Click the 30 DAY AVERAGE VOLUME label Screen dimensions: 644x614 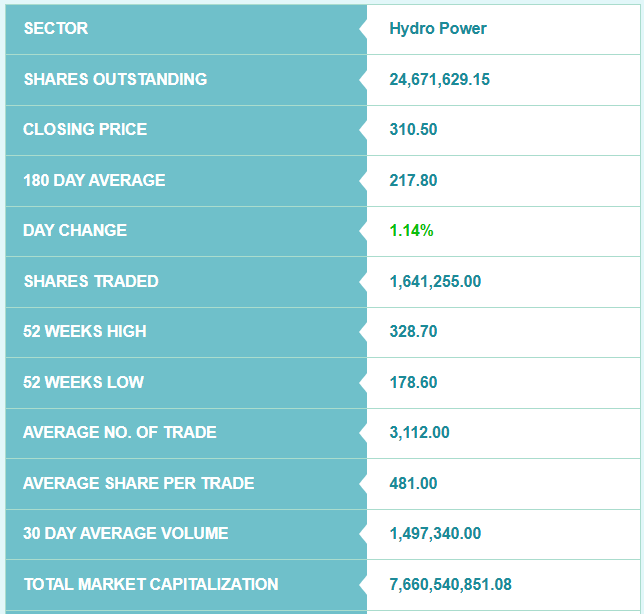click(126, 534)
